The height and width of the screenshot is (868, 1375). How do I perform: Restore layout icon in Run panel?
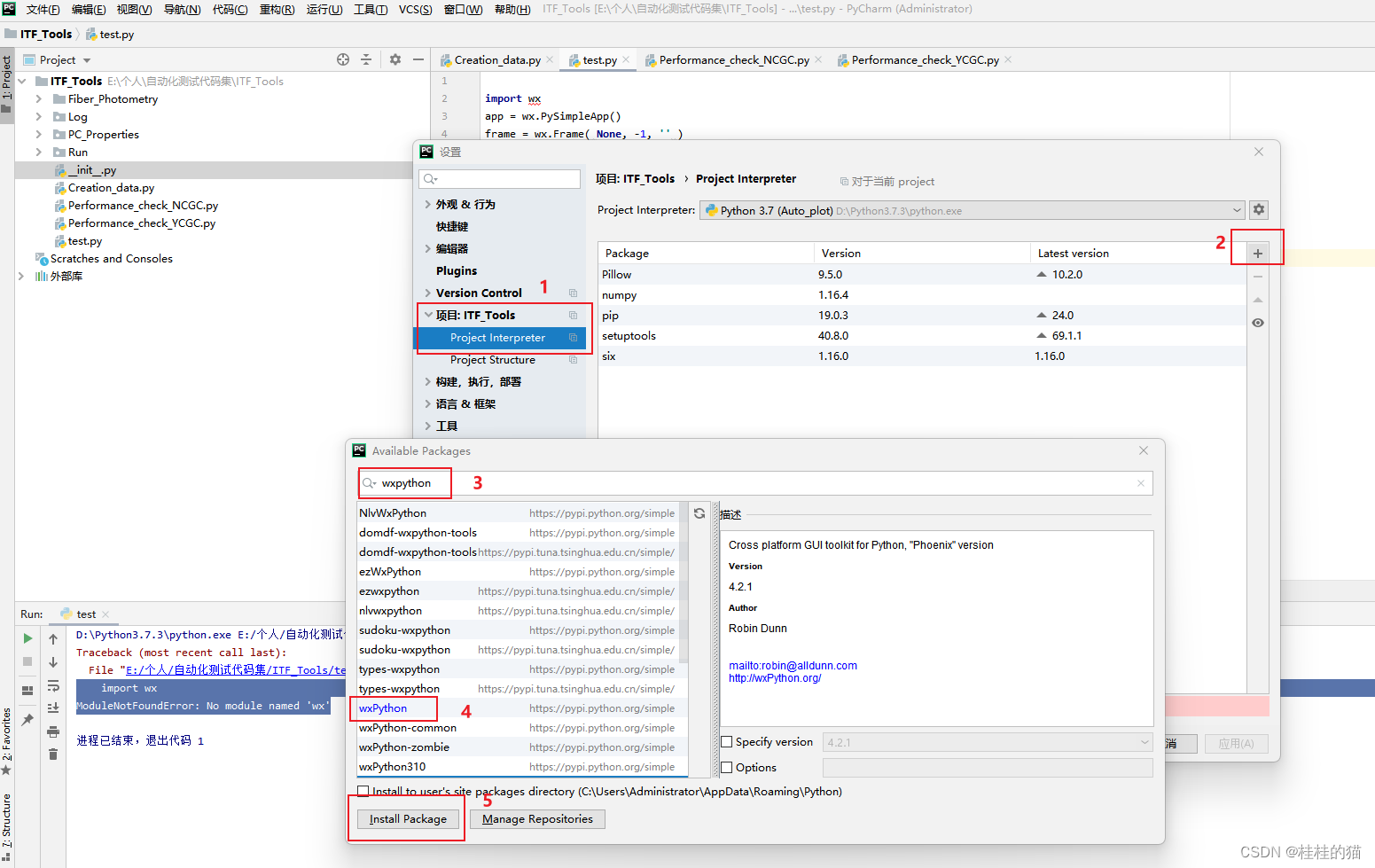[x=27, y=690]
